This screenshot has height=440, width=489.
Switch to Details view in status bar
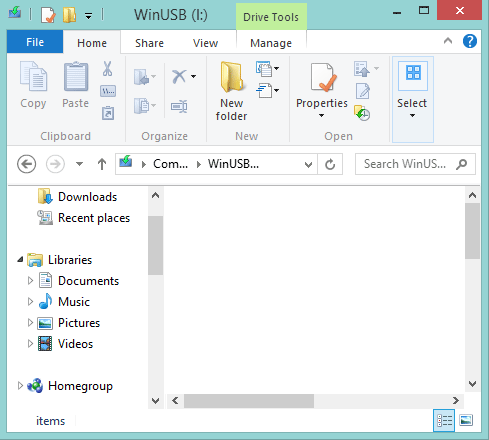point(444,421)
